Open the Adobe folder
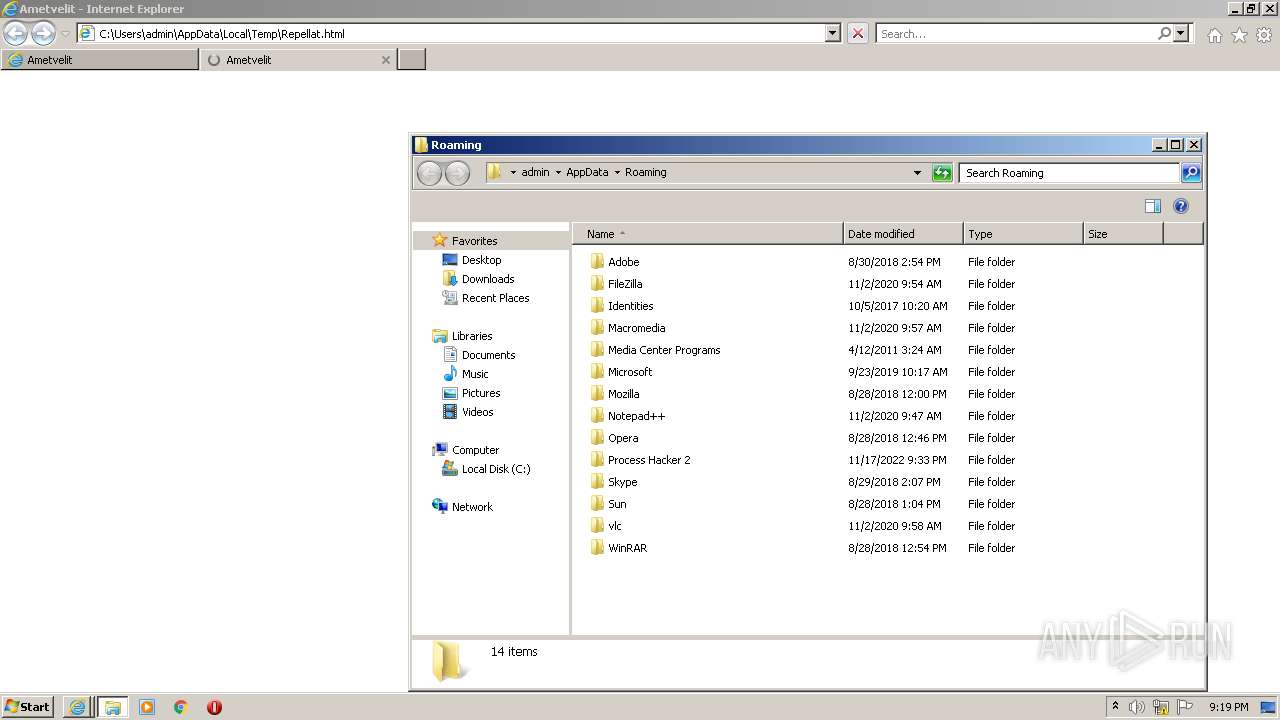 (x=623, y=262)
